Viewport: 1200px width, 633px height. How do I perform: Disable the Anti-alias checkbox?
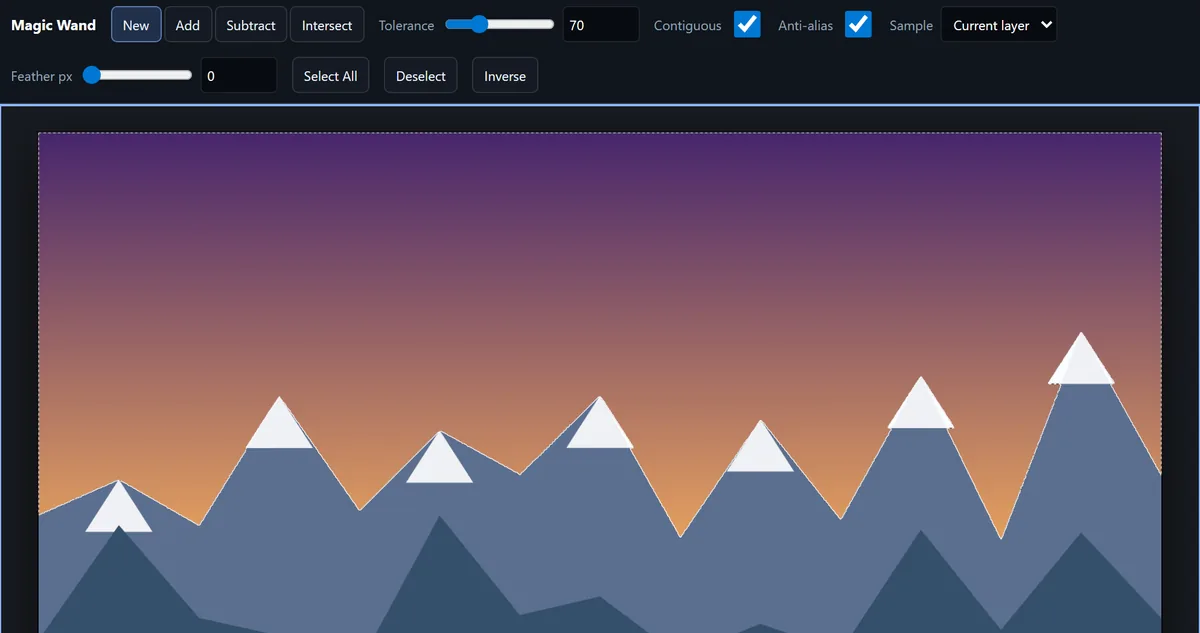(x=858, y=24)
